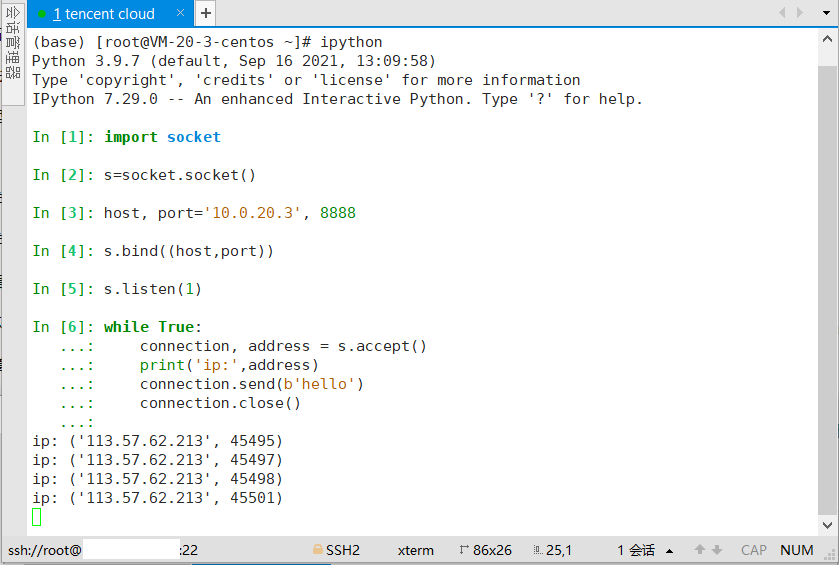The image size is (839, 565).
Task: Click the '10.0.20.3' host string
Action: click(253, 213)
